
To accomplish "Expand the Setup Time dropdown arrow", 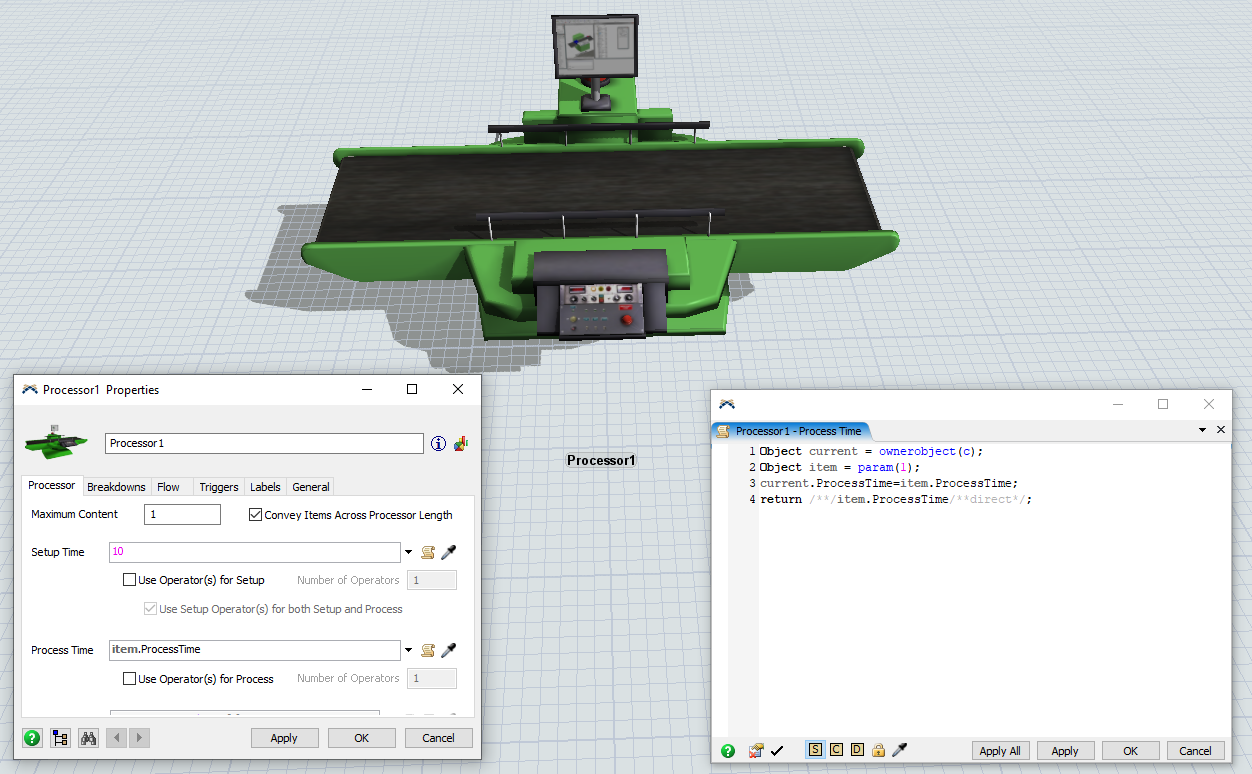I will tap(409, 552).
